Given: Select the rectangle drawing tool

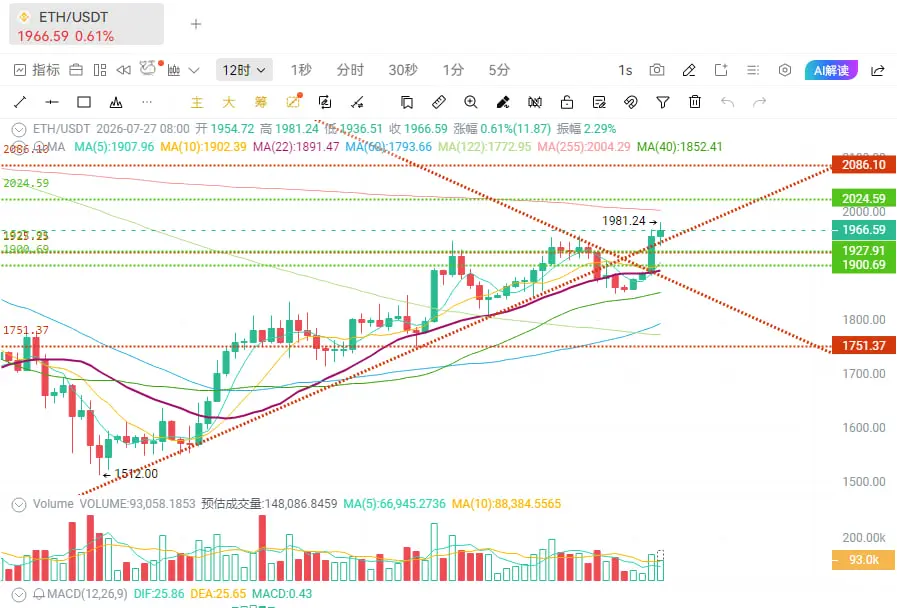Looking at the screenshot, I should pos(84,102).
